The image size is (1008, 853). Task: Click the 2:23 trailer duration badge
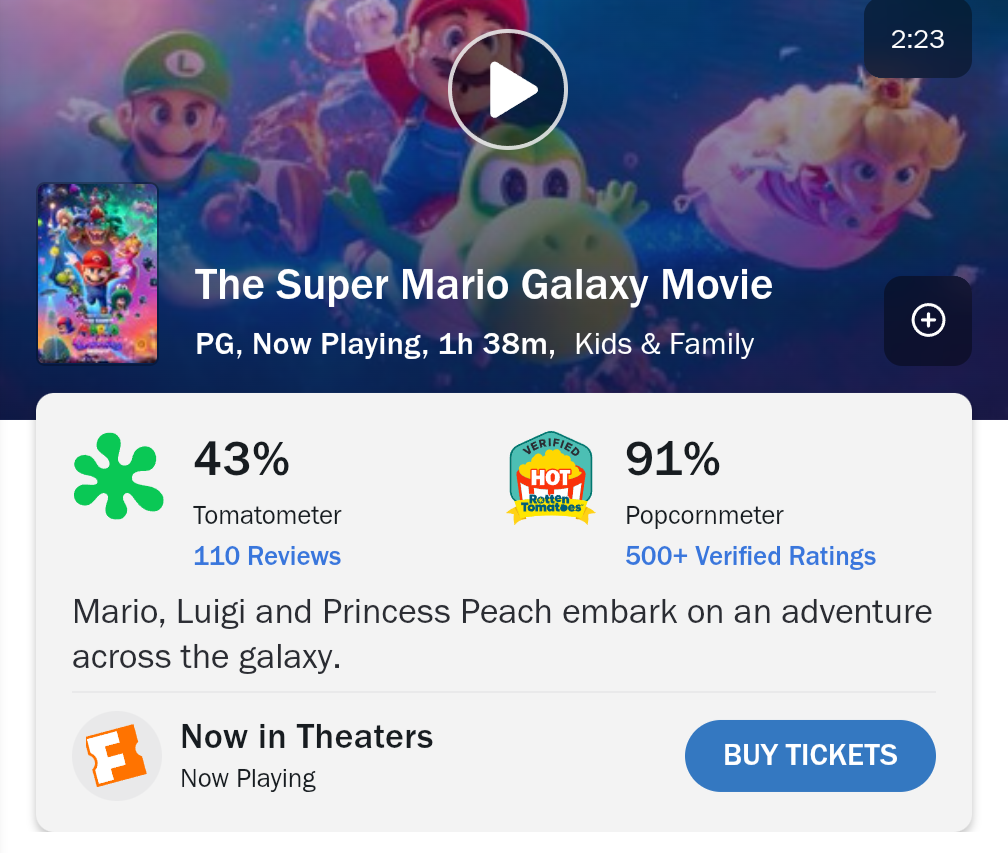point(917,39)
